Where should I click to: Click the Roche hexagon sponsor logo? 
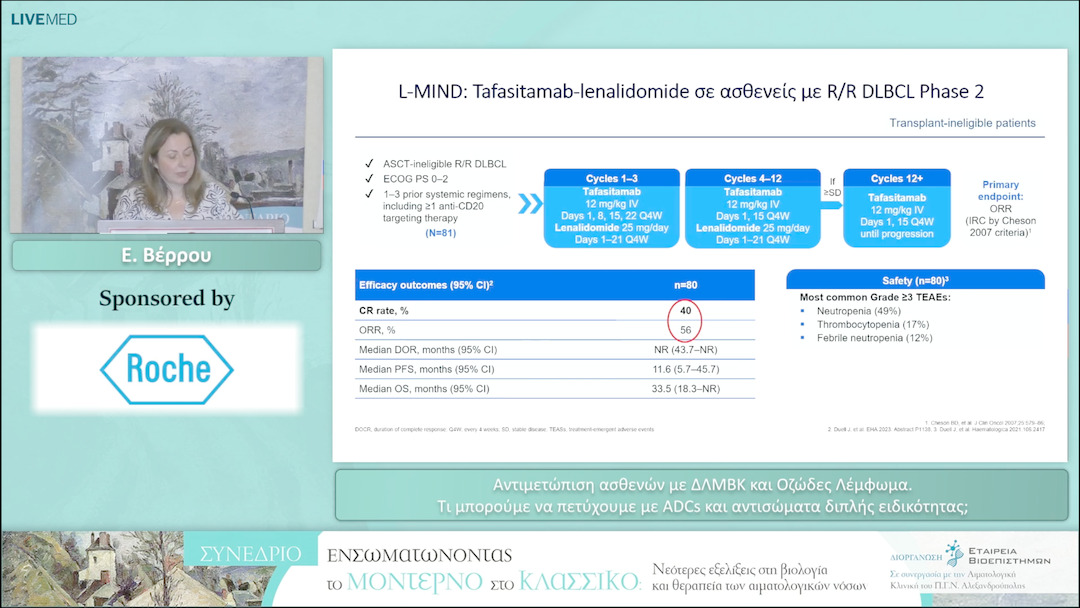[x=167, y=370]
